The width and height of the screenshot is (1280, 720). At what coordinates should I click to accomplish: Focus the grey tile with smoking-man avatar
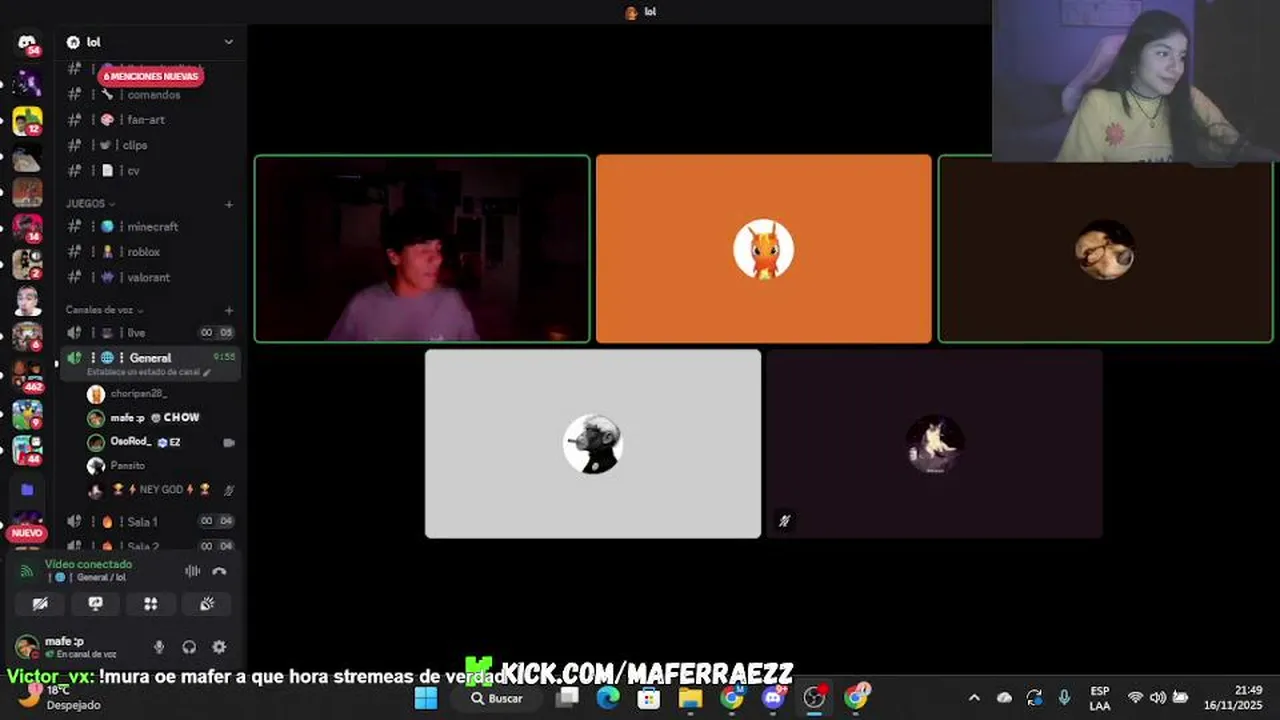[x=593, y=444]
